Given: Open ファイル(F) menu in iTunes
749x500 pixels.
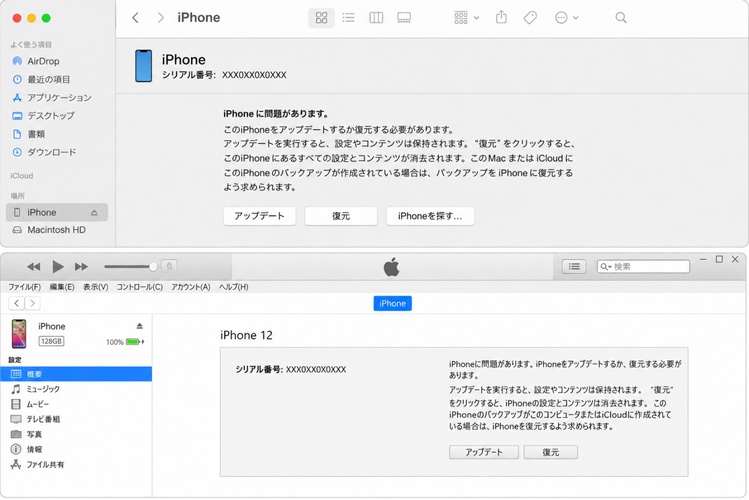Looking at the screenshot, I should coord(24,287).
